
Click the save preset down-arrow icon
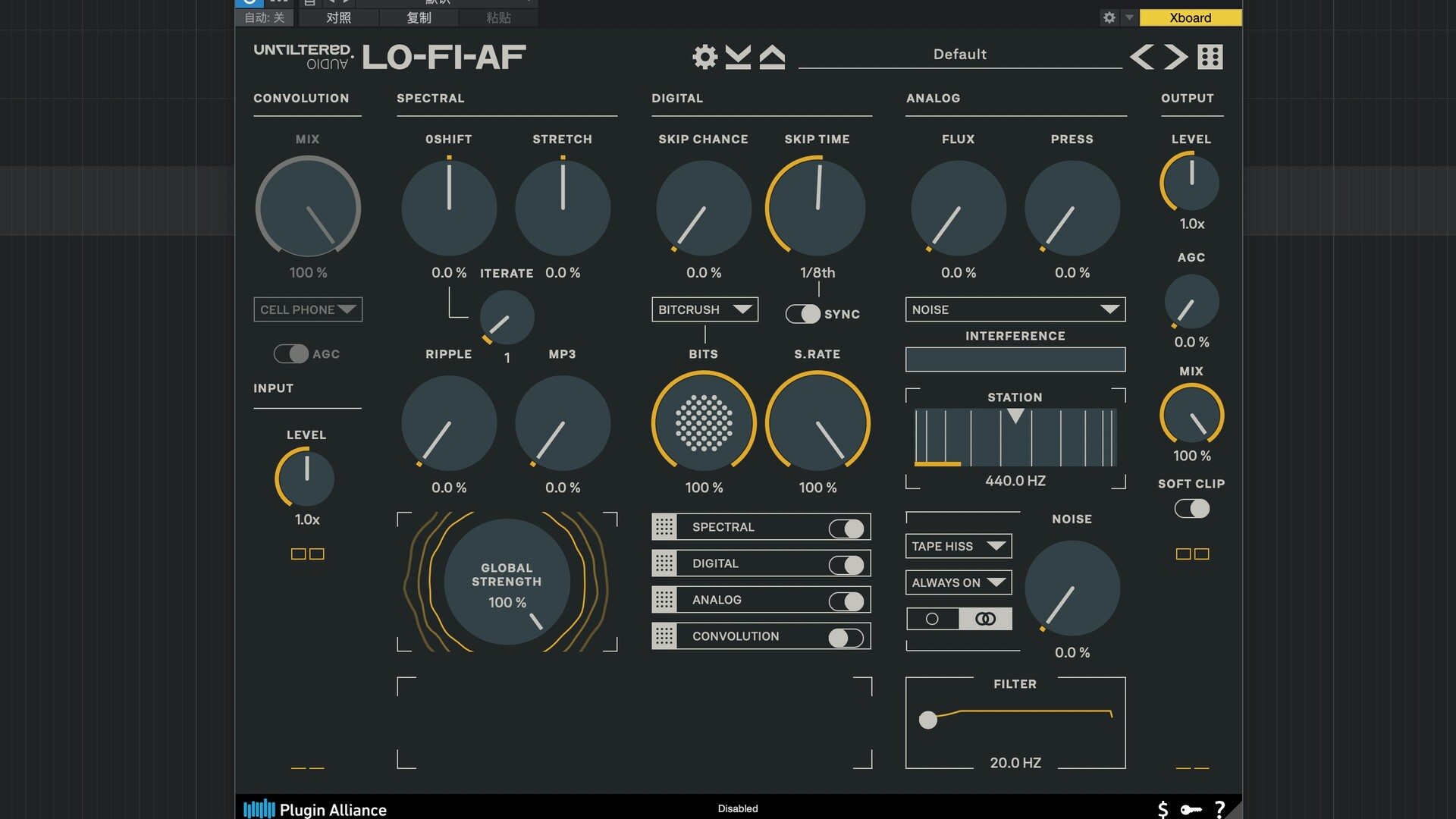[738, 57]
